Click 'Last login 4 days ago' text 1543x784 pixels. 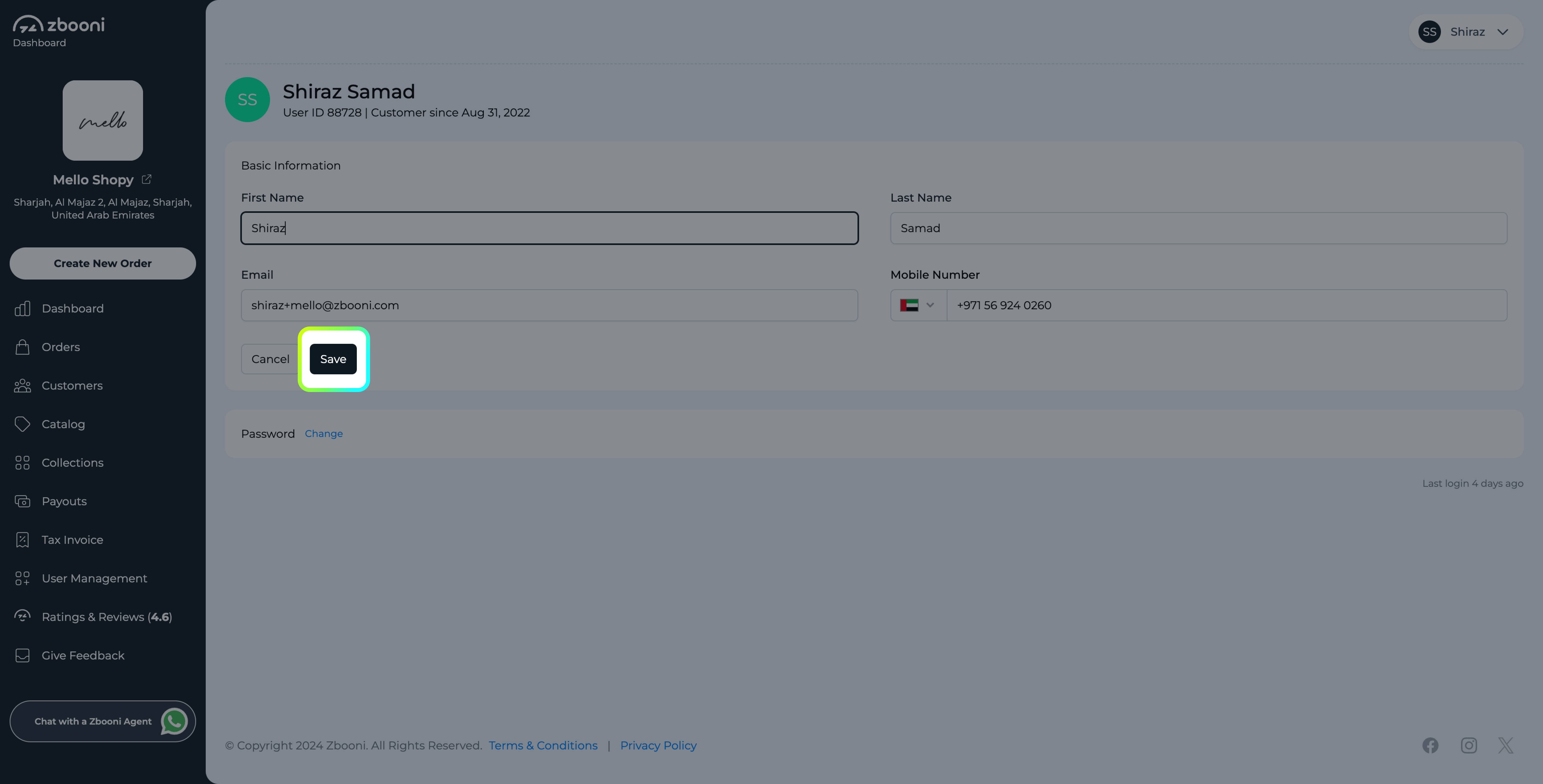pos(1473,483)
